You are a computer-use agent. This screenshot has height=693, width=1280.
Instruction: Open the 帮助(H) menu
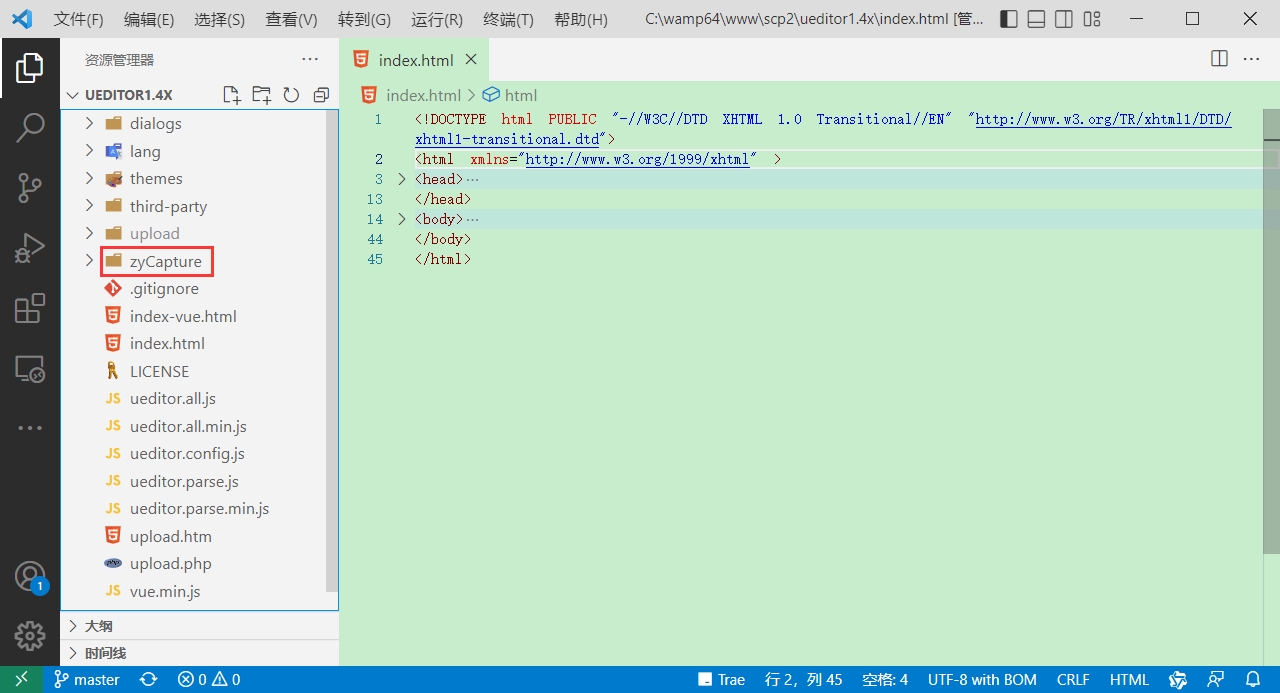point(580,19)
